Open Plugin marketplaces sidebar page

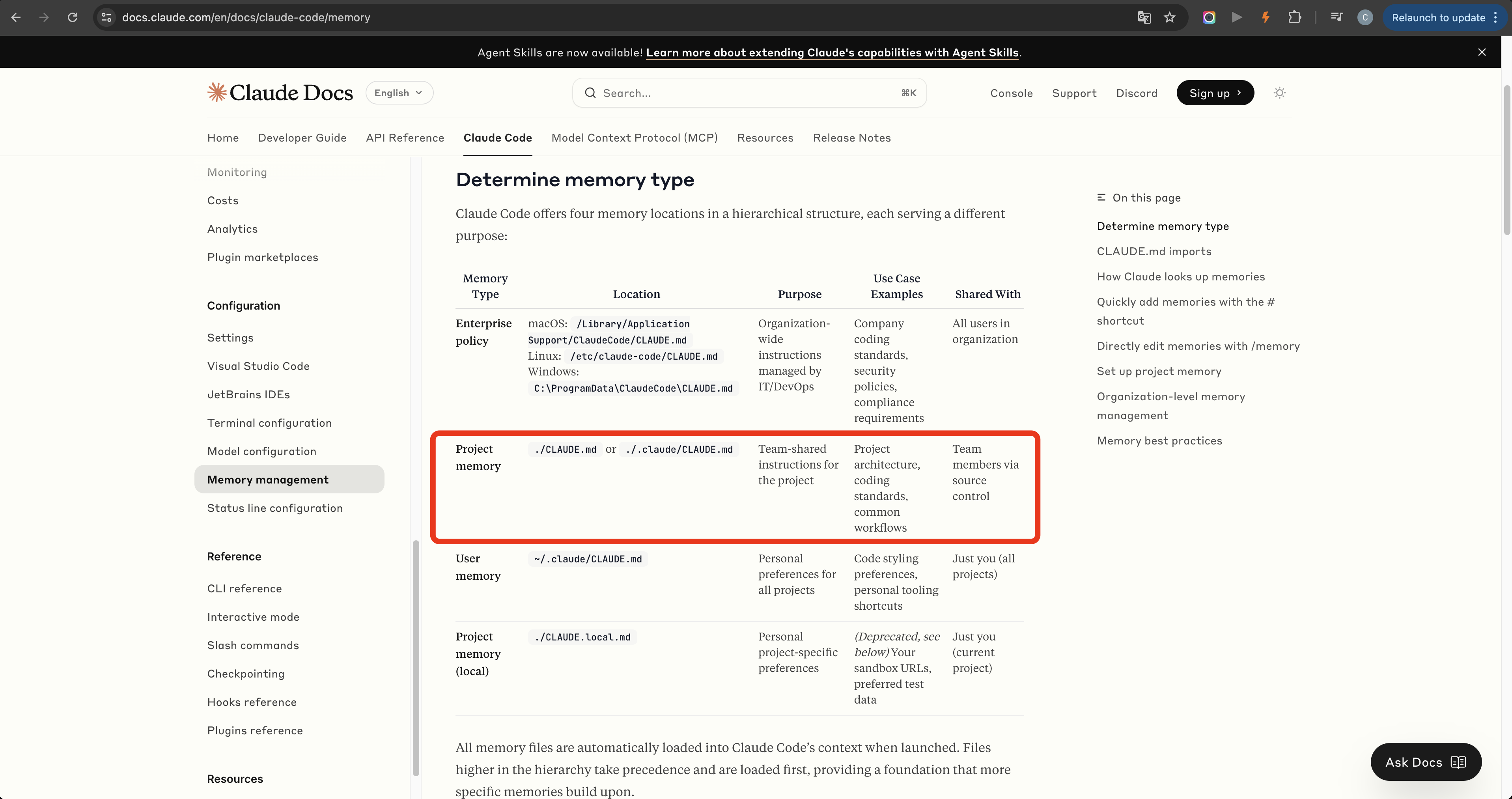pos(262,257)
